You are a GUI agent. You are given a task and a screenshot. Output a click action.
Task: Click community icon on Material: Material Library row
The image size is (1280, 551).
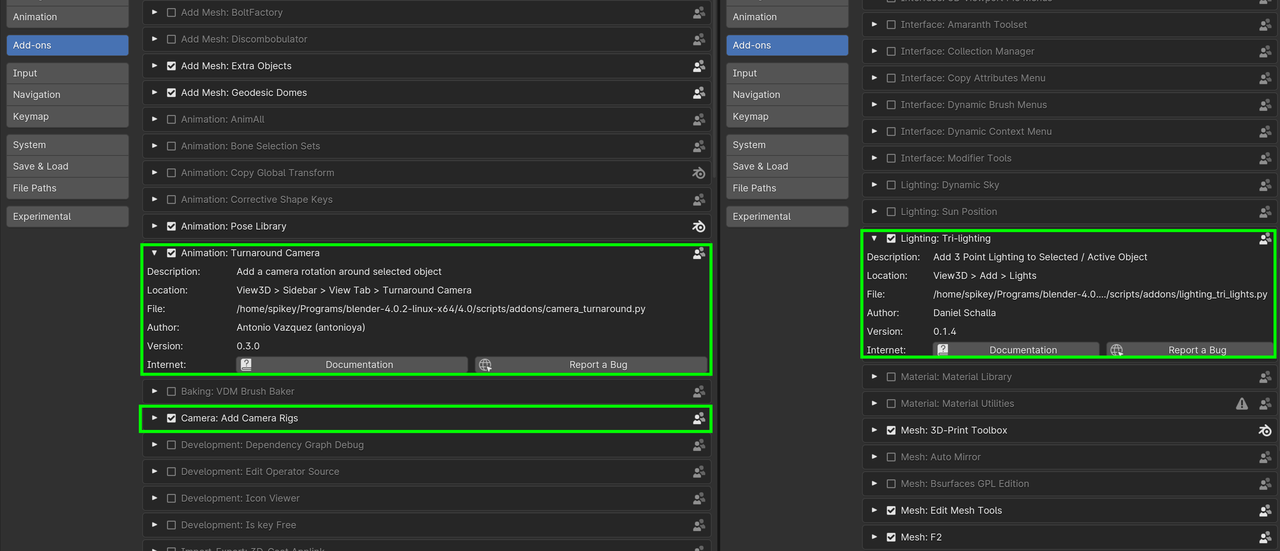(x=1265, y=377)
